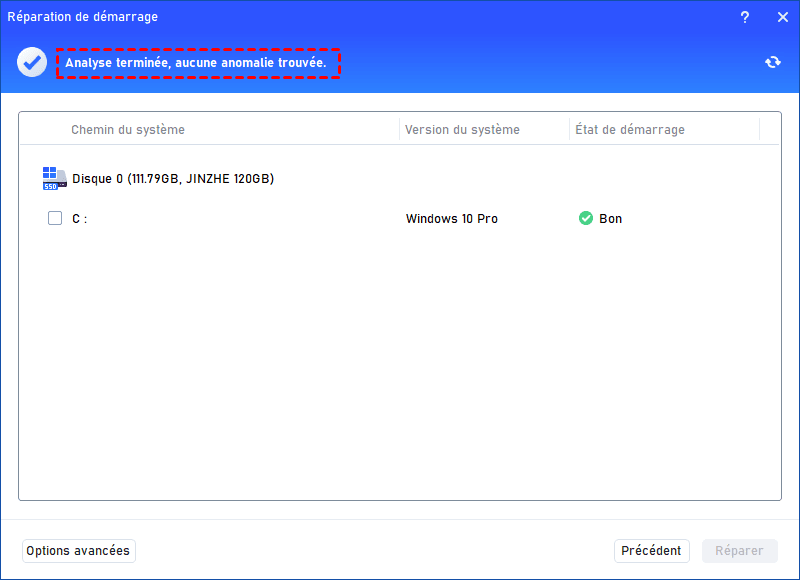The height and width of the screenshot is (580, 800).
Task: Click the Réparation de démarrage window title
Action: click(x=82, y=17)
